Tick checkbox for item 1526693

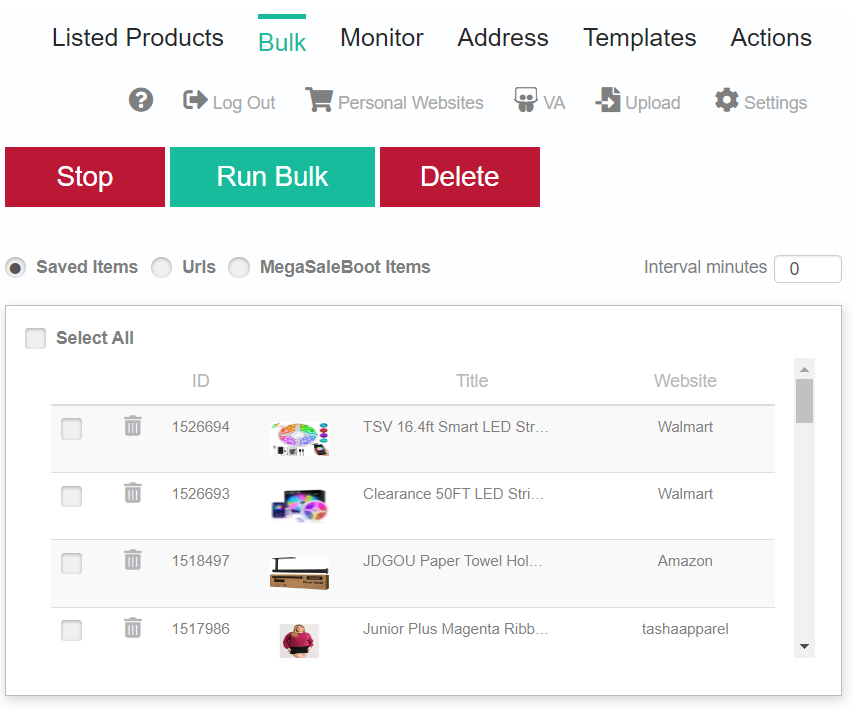pyautogui.click(x=71, y=496)
